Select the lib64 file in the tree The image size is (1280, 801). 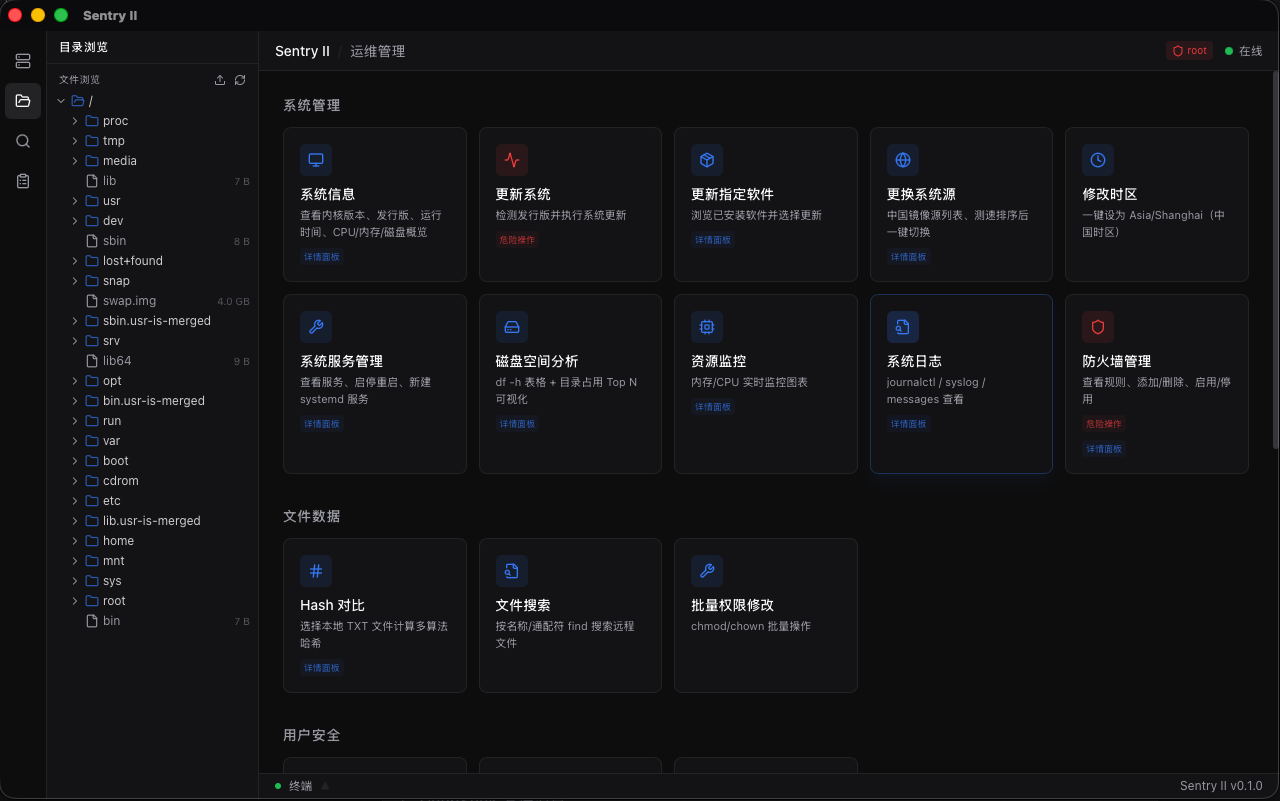coord(153,361)
